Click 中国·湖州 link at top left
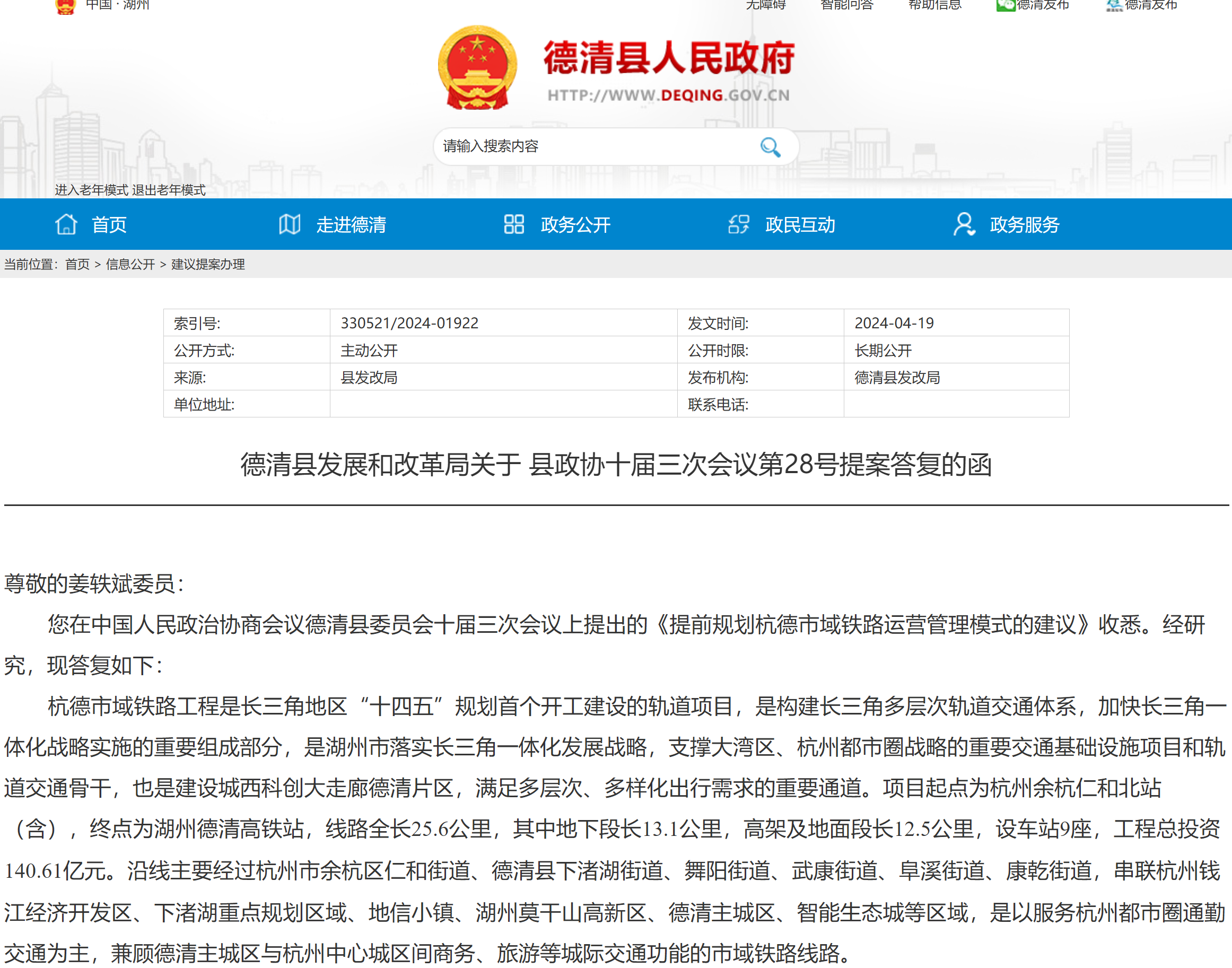Screen dimensions: 1232x968 click(x=117, y=5)
